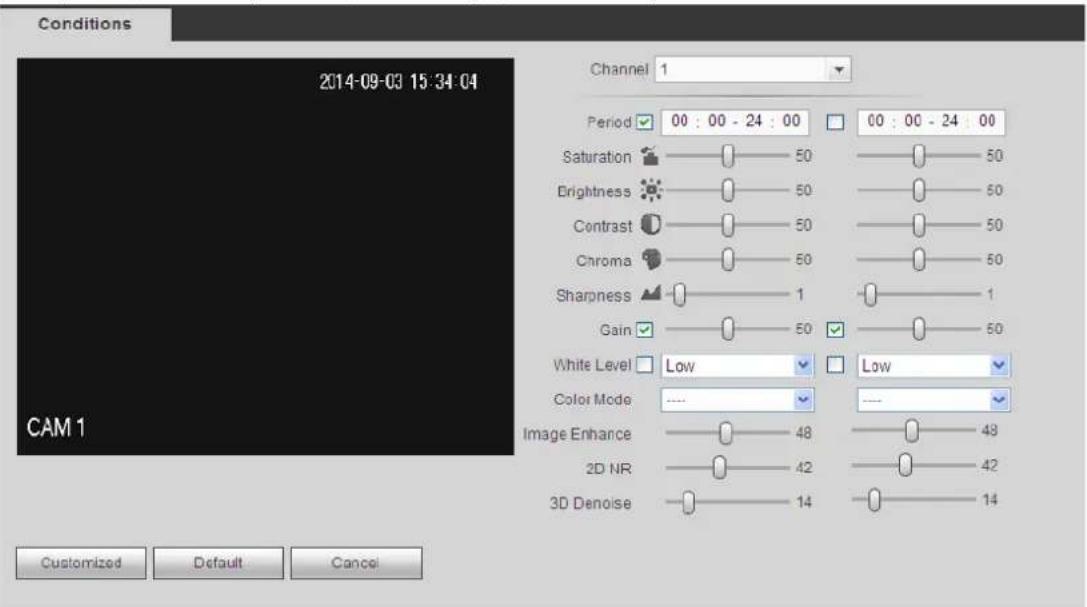Screen dimensions: 1087x607
Task: Enable the second White Level checkbox
Action: click(835, 364)
